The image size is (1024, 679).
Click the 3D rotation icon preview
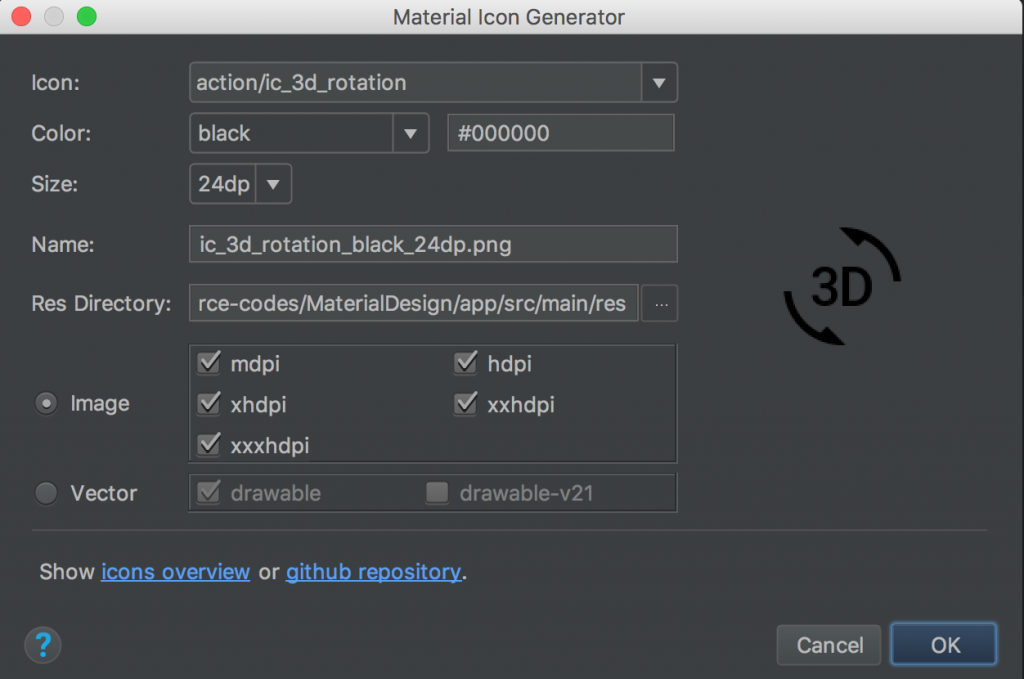pos(843,285)
